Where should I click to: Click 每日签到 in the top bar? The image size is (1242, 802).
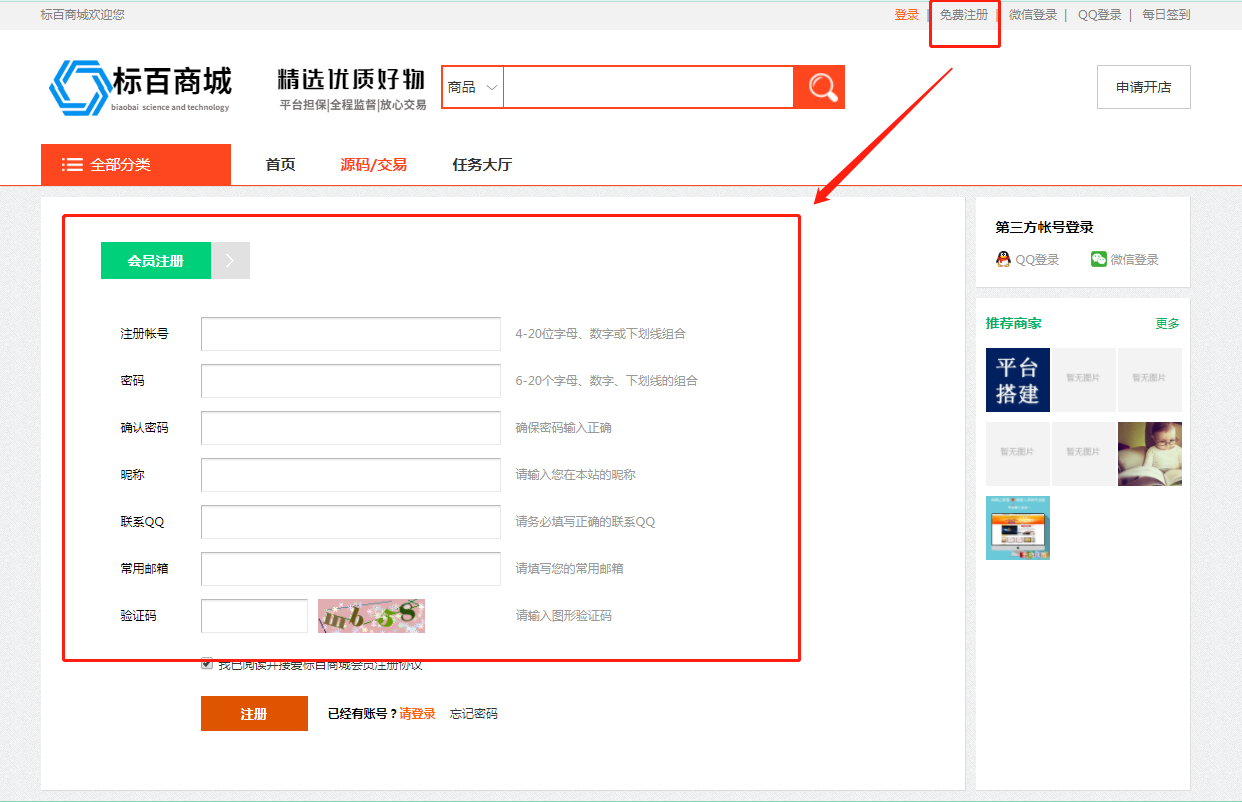click(x=1166, y=15)
